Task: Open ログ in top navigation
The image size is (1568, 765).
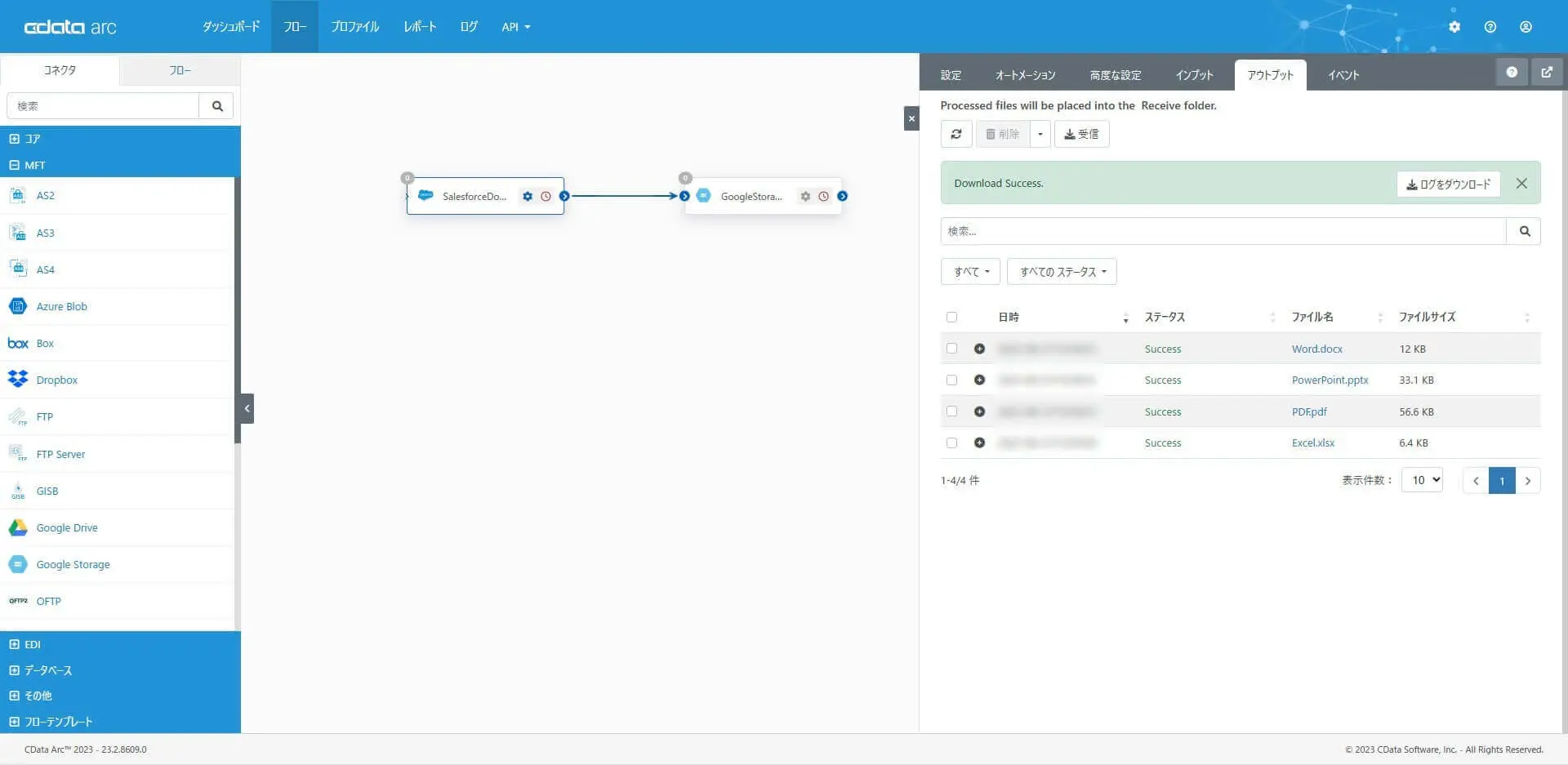Action: (x=469, y=27)
